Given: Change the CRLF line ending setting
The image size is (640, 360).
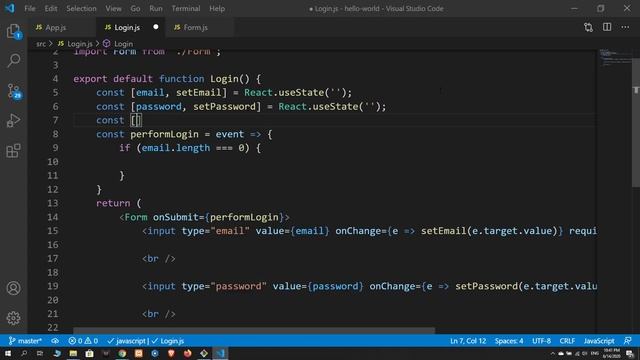Looking at the screenshot, I should click(567, 341).
